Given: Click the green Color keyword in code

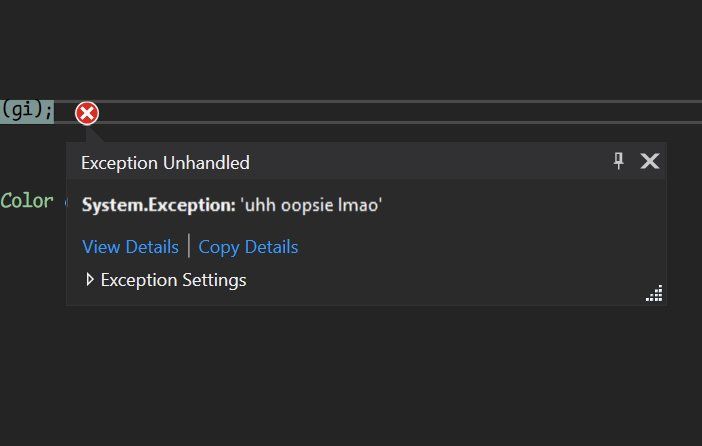Looking at the screenshot, I should click(27, 201).
